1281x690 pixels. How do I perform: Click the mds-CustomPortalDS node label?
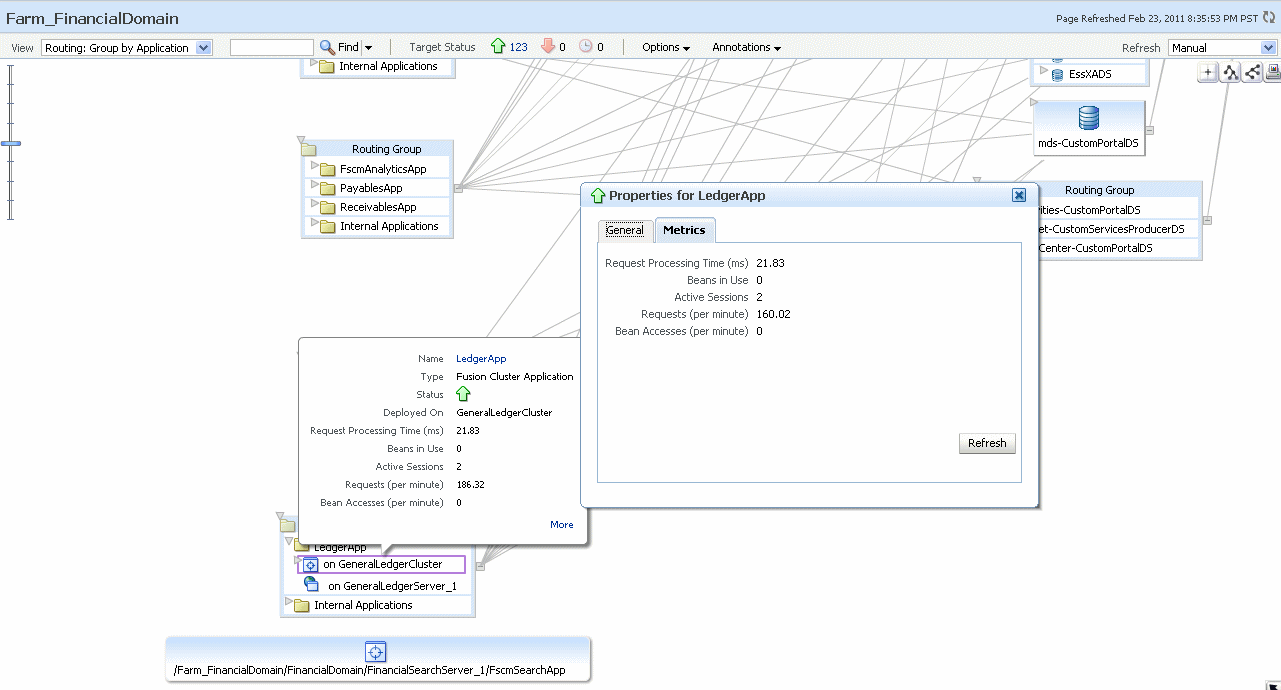(1089, 143)
